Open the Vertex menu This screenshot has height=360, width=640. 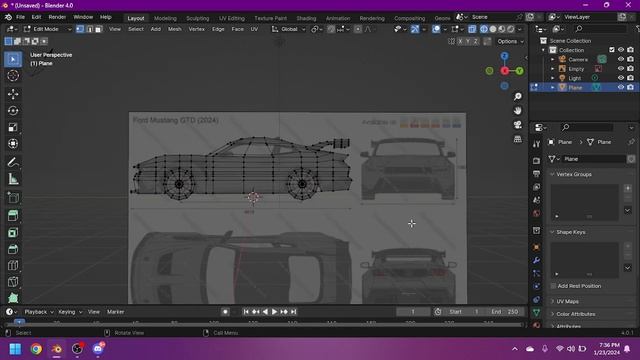coord(196,29)
